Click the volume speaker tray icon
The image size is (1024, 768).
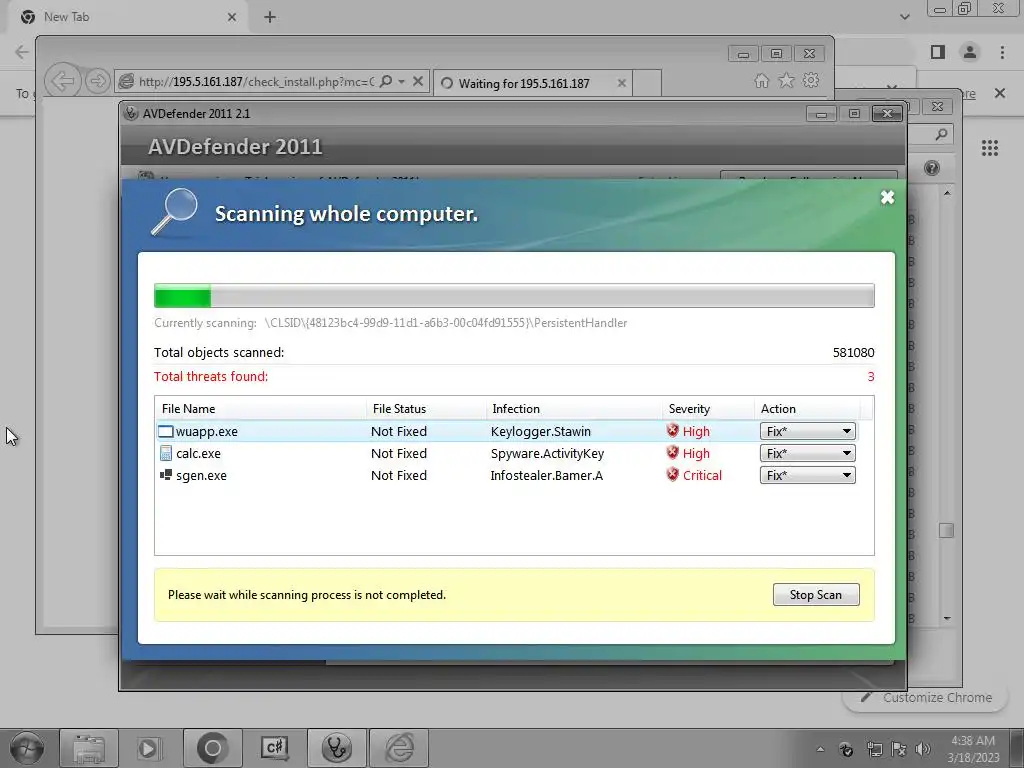tap(923, 749)
